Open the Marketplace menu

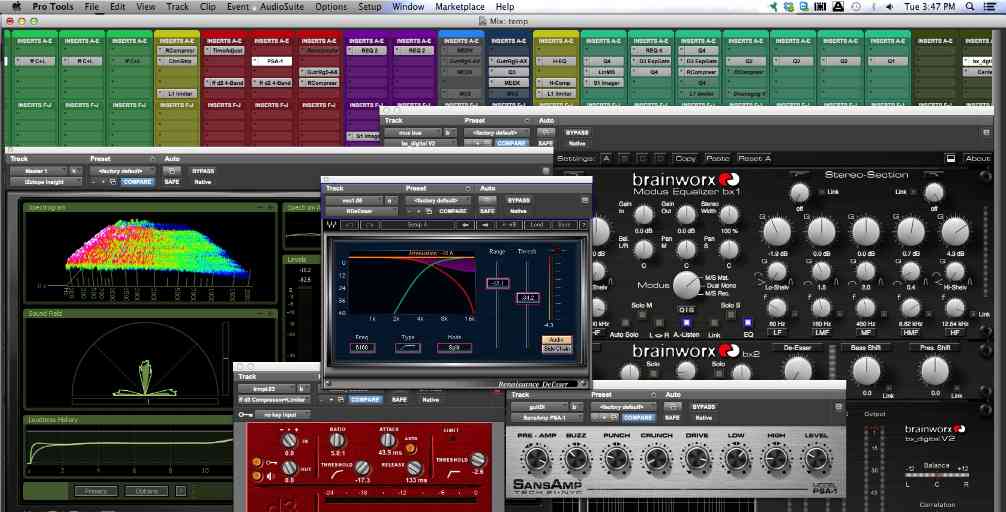point(460,6)
